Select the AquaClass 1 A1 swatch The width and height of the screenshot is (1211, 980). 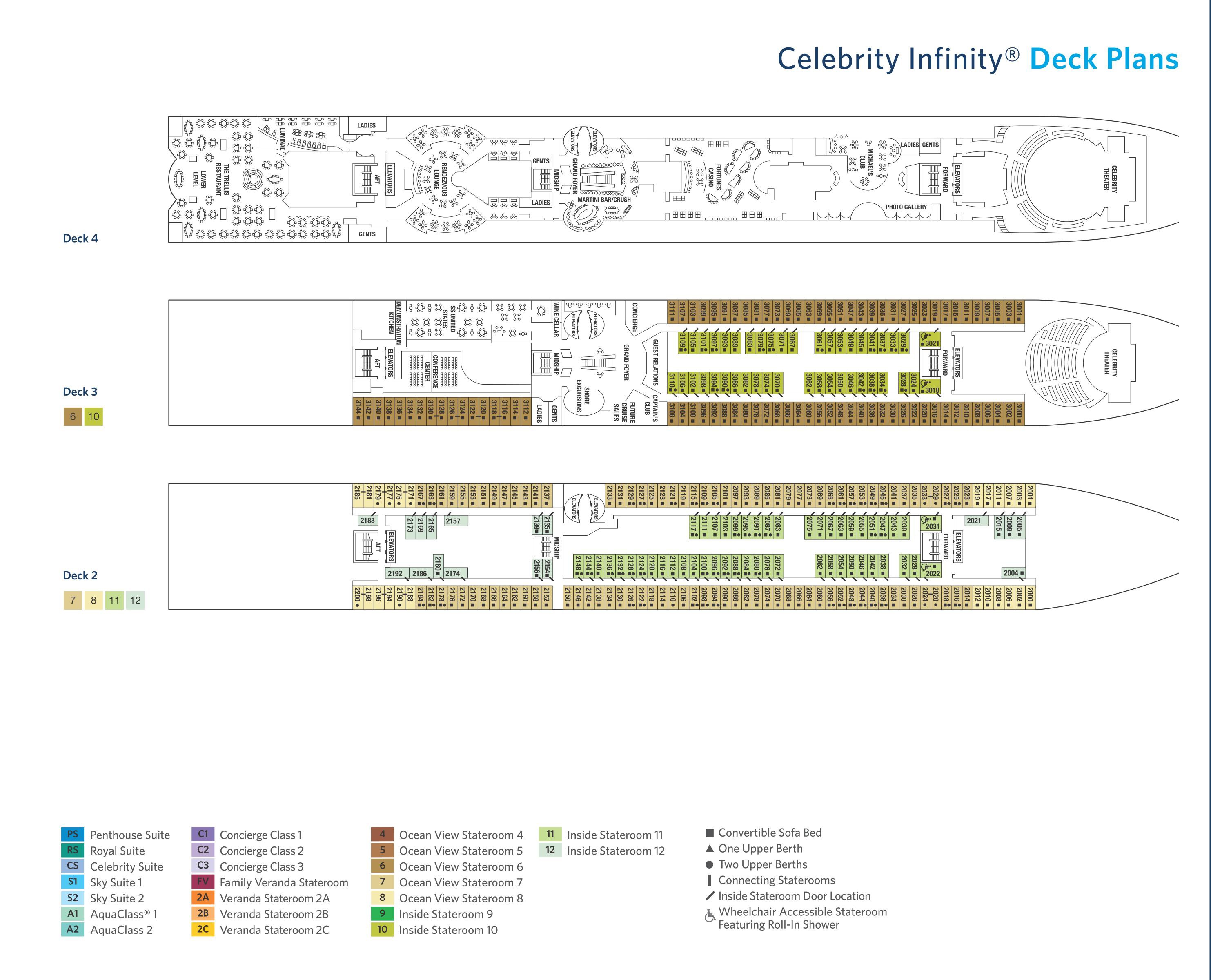pyautogui.click(x=73, y=913)
